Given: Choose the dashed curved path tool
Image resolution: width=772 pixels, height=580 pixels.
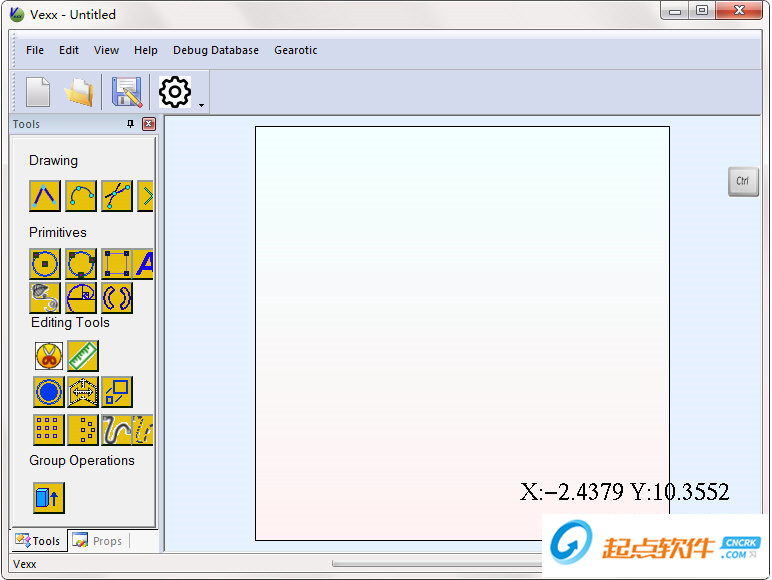Looking at the screenshot, I should 143,430.
